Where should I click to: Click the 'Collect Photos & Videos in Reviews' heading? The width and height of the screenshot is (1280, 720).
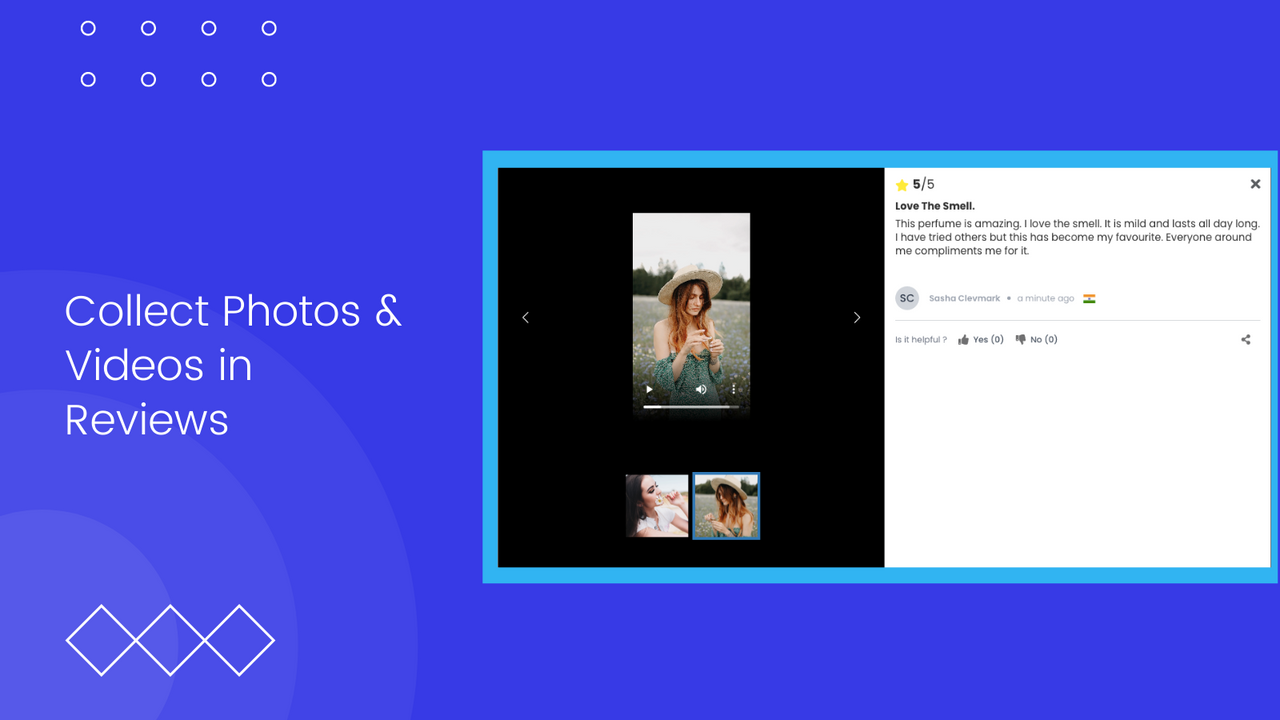(x=233, y=365)
